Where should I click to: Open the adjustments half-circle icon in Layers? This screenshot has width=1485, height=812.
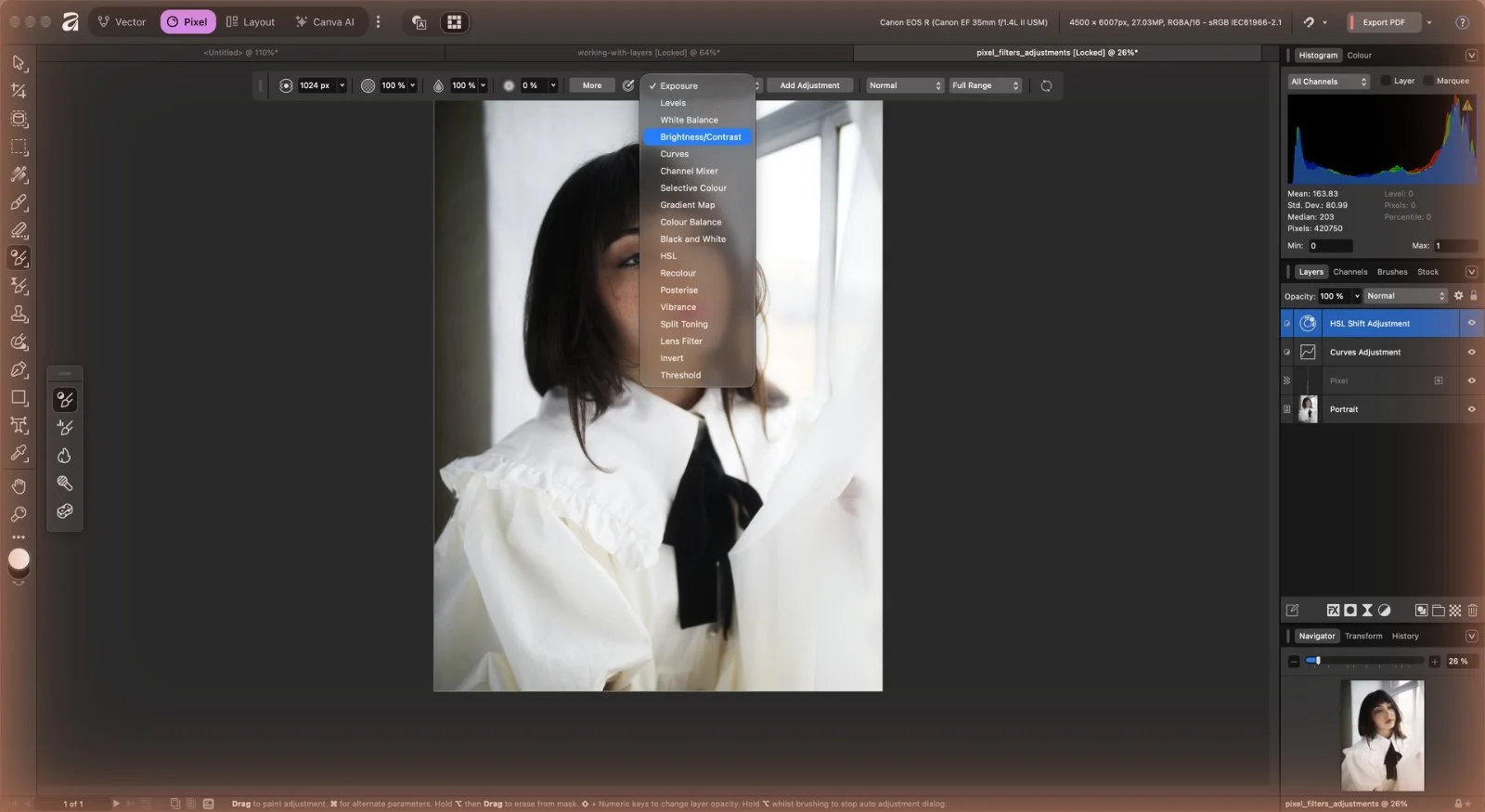[x=1384, y=611]
